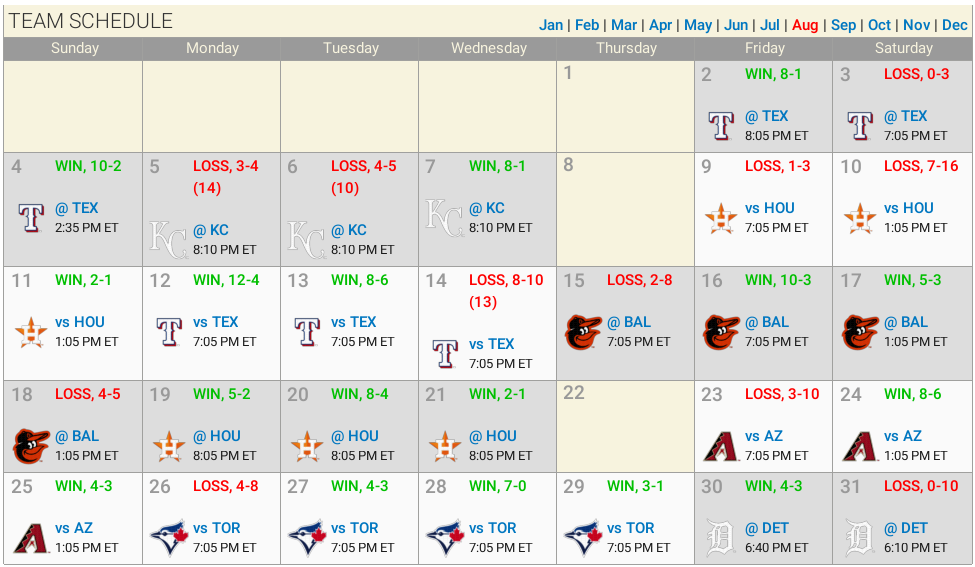Open the 'vs HOU' link on August 10
Image resolution: width=975 pixels, height=567 pixels.
coord(909,208)
